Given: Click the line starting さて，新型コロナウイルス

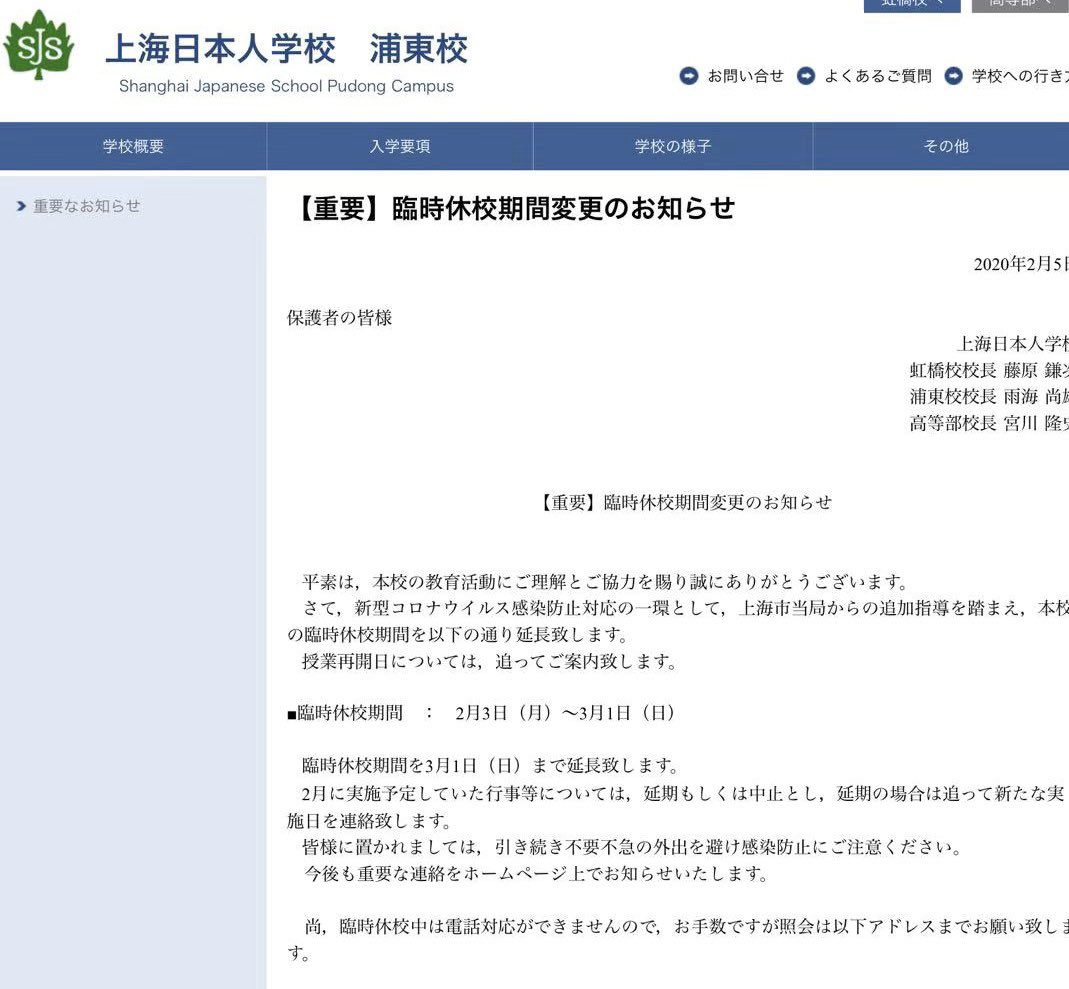Looking at the screenshot, I should pos(685,608).
